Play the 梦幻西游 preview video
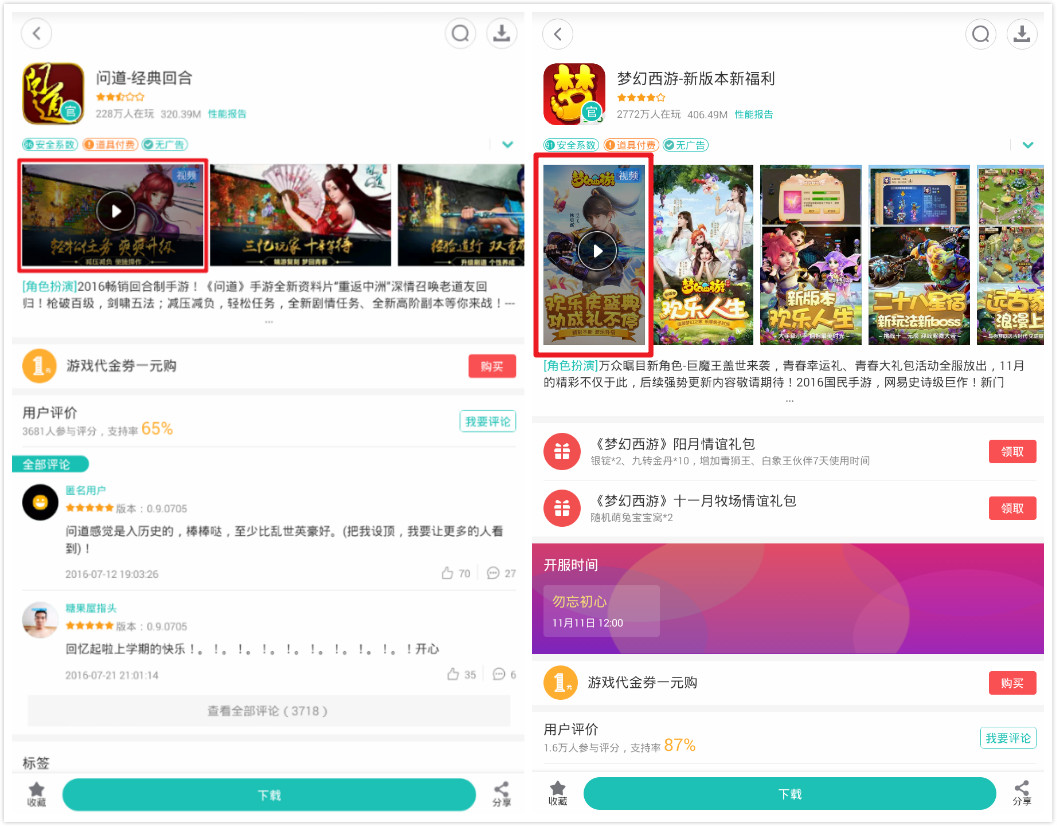 (x=597, y=251)
